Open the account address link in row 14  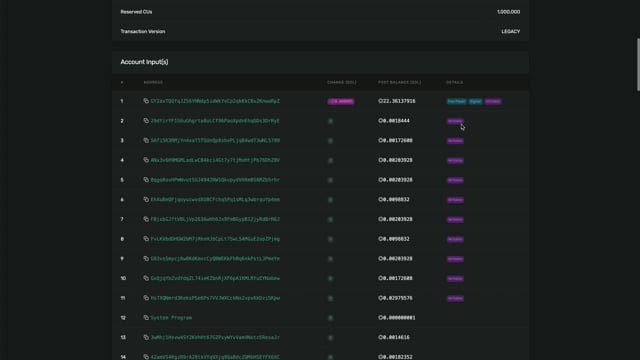215,357
